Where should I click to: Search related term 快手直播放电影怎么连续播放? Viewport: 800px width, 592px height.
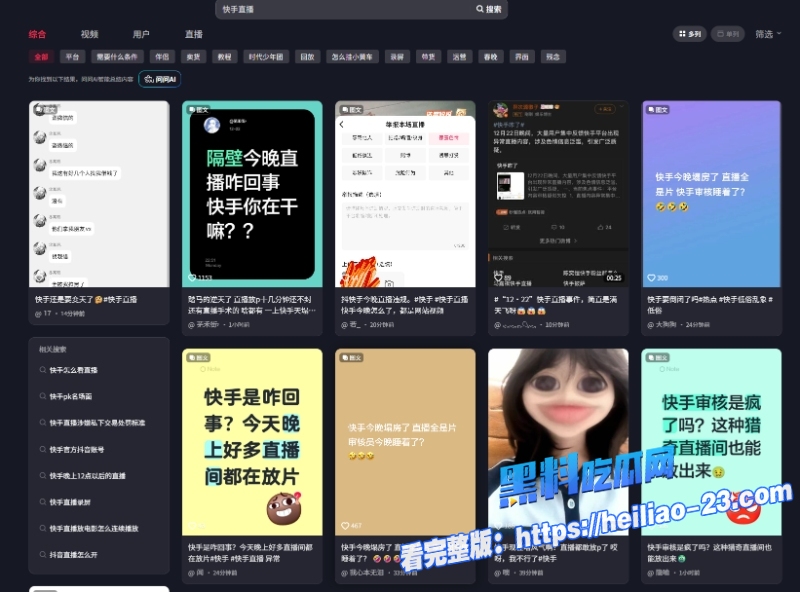[94, 529]
